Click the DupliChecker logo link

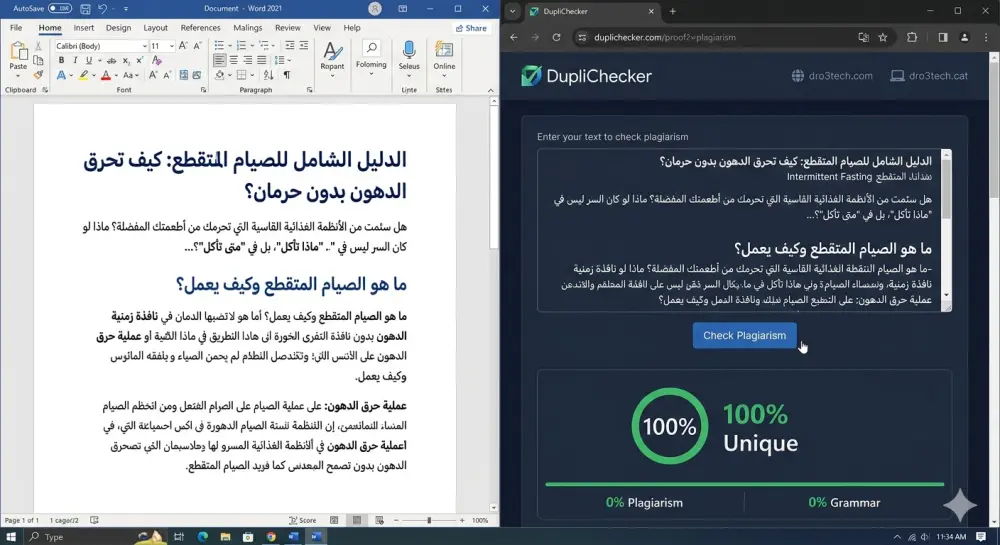point(586,76)
